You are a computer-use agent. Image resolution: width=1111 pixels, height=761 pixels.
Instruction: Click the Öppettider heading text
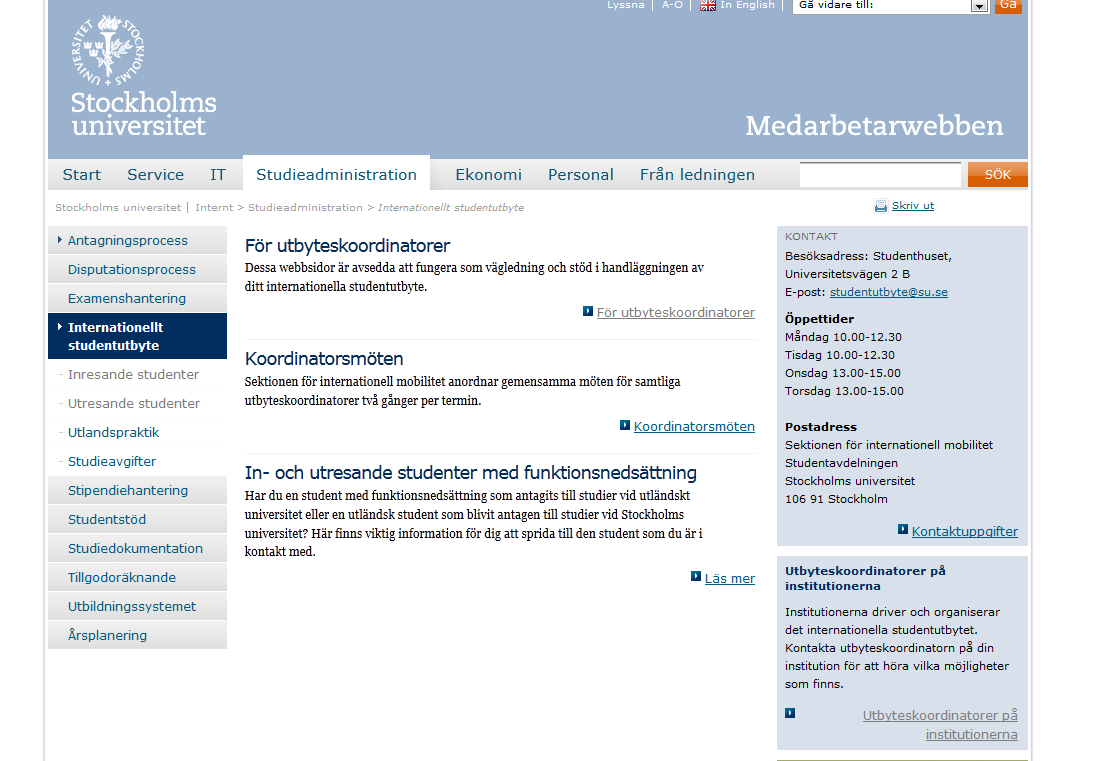819,319
